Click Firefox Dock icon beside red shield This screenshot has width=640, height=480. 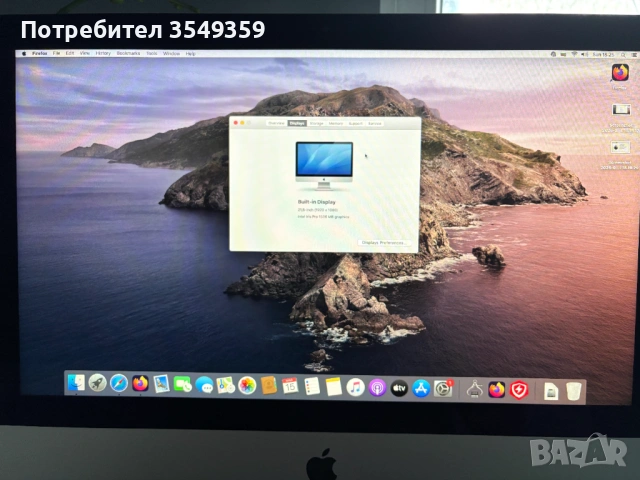(497, 390)
